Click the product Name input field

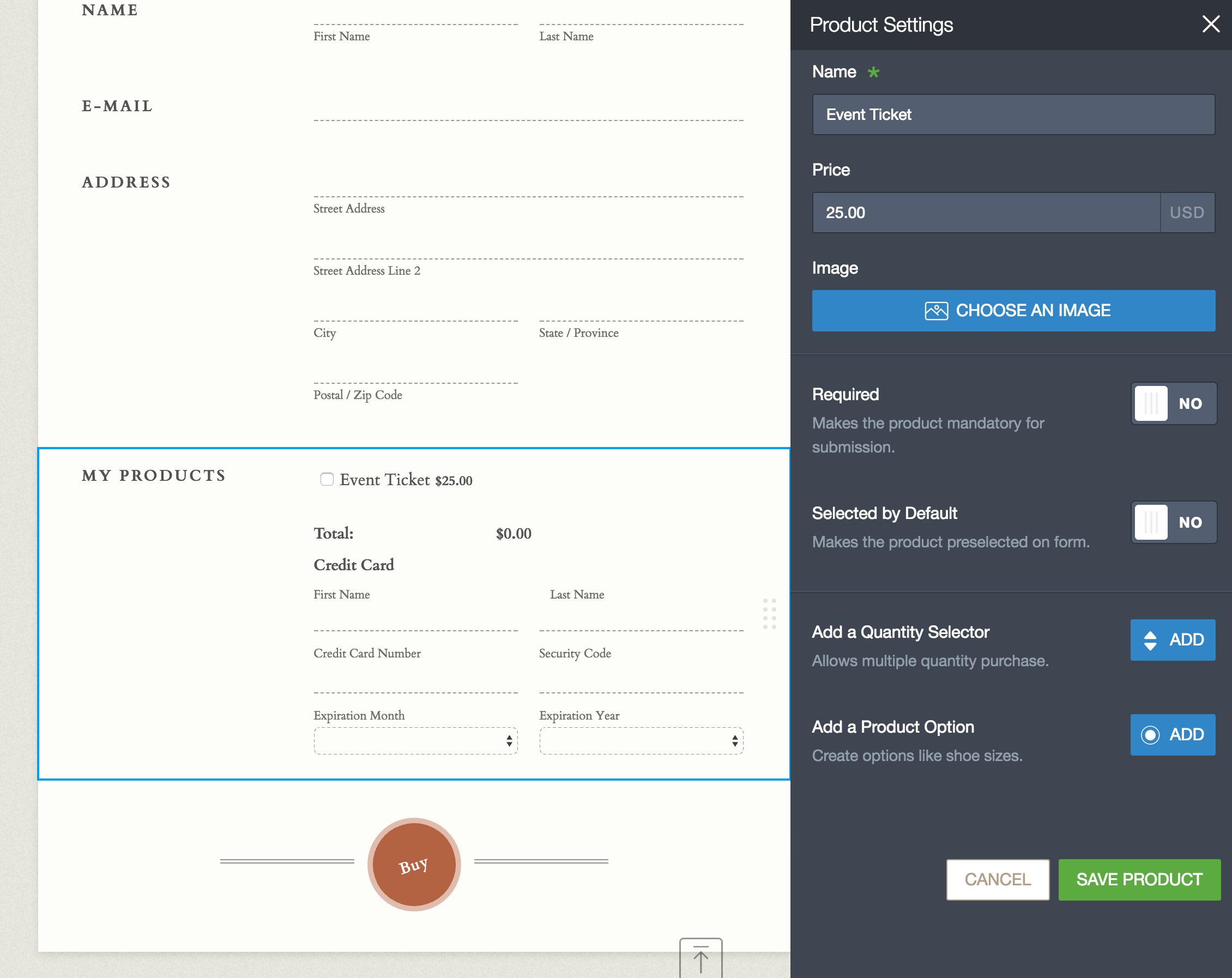pos(1013,115)
